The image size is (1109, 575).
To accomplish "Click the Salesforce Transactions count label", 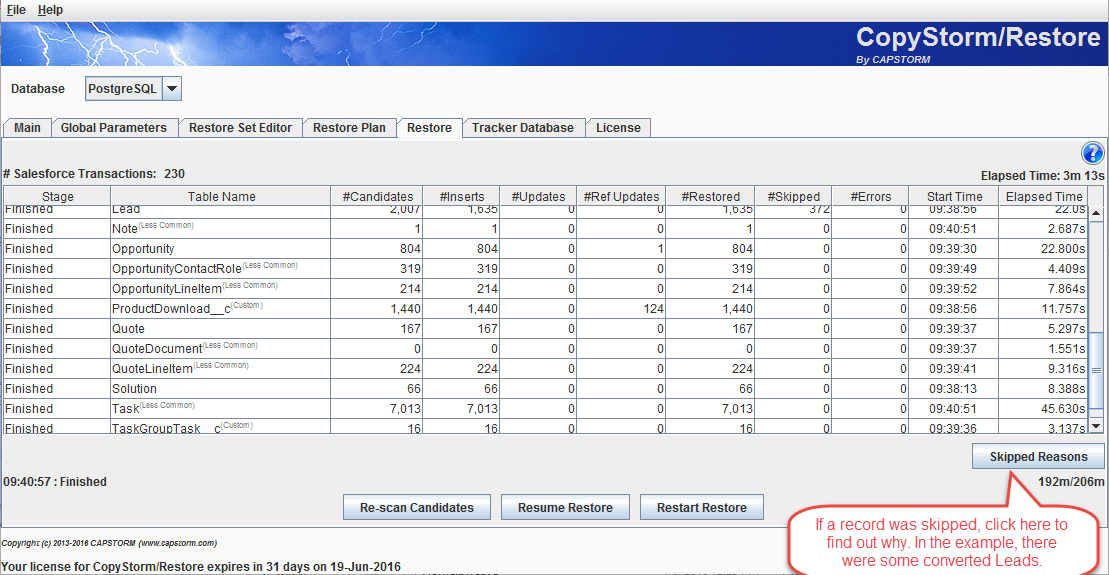I will 94,174.
